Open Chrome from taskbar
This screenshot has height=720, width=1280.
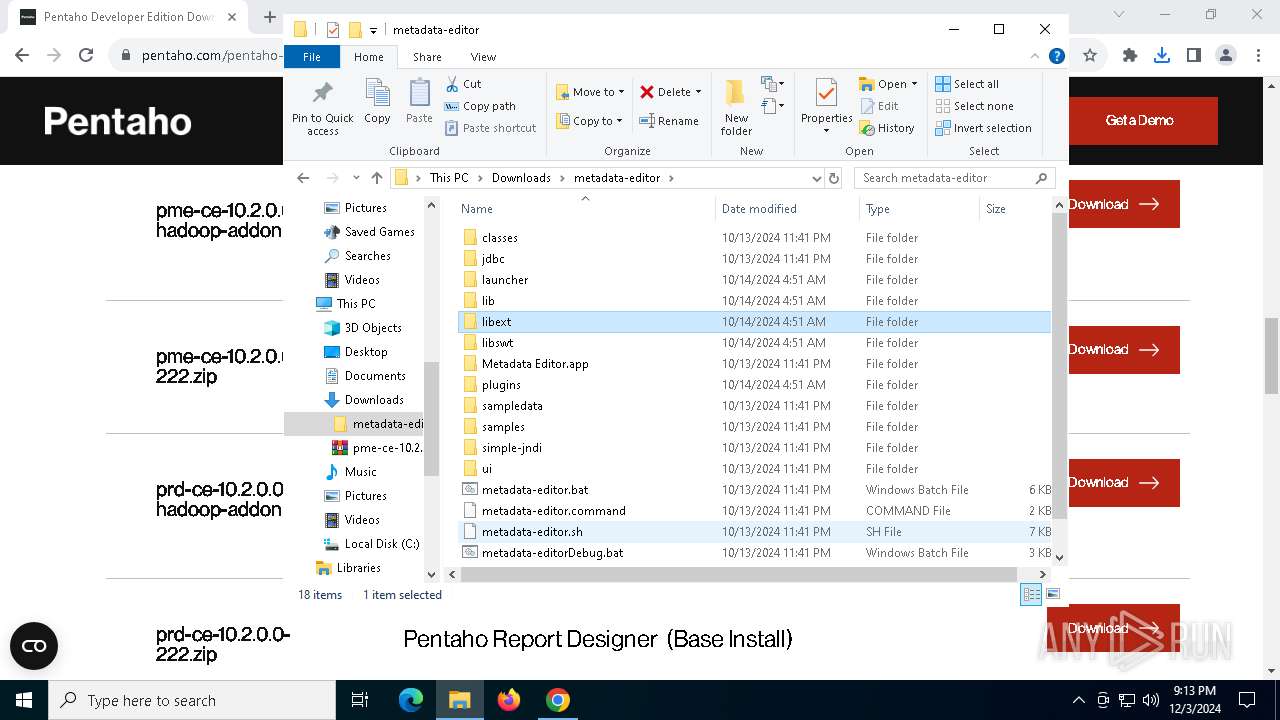558,700
